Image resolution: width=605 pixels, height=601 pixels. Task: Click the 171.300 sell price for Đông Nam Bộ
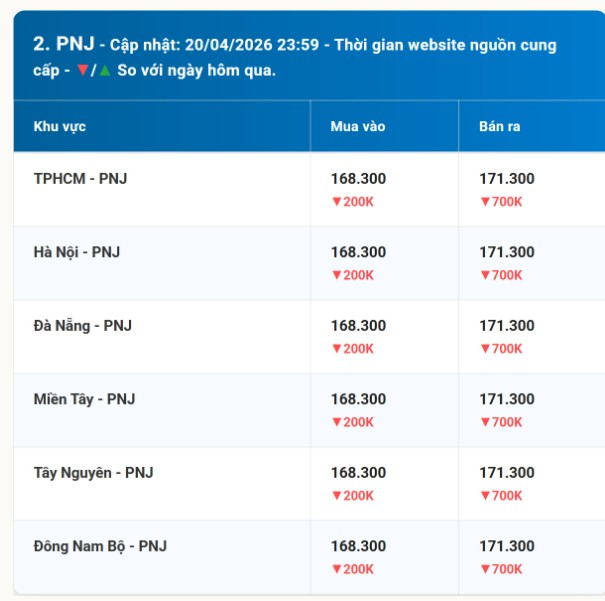(x=507, y=546)
